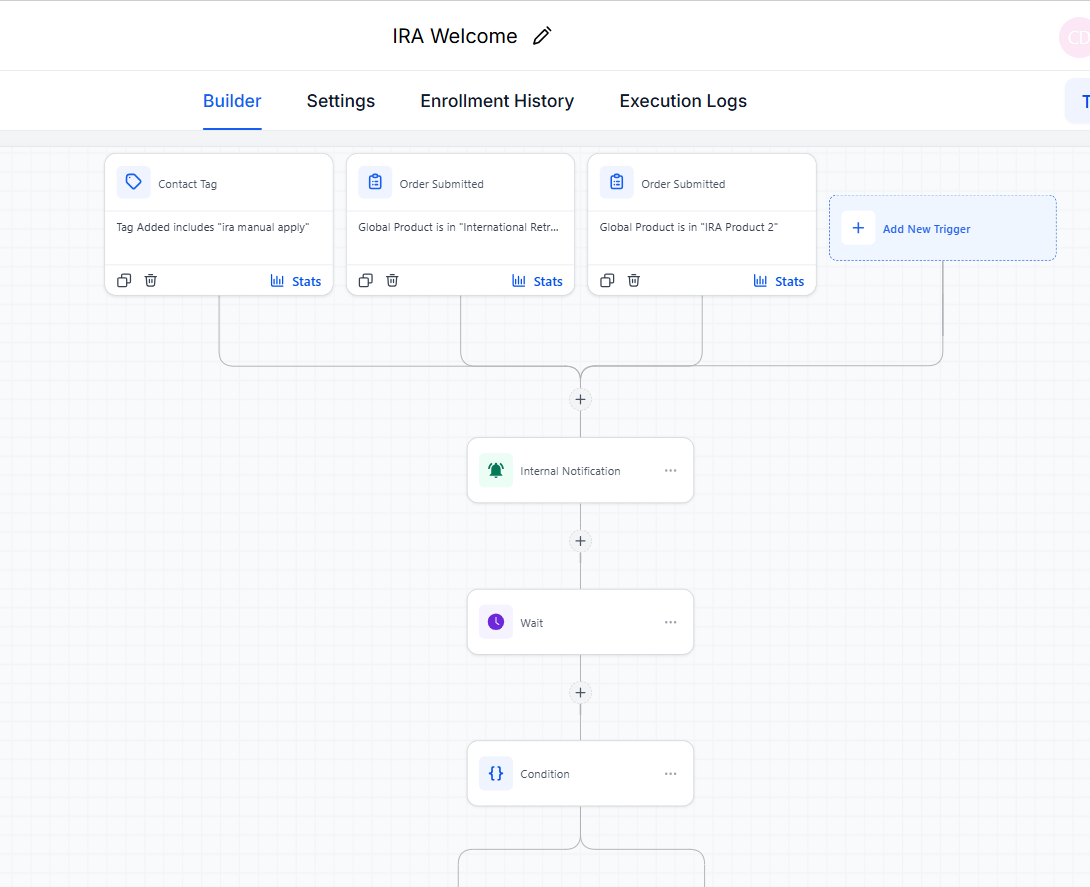This screenshot has width=1090, height=887.
Task: Open the Condition step options menu
Action: (x=670, y=774)
